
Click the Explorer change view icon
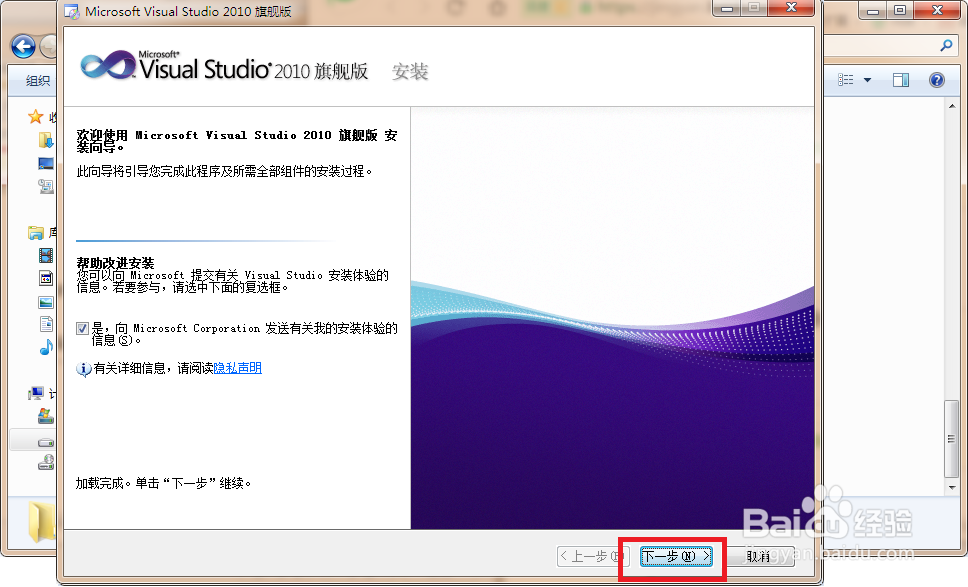845,80
